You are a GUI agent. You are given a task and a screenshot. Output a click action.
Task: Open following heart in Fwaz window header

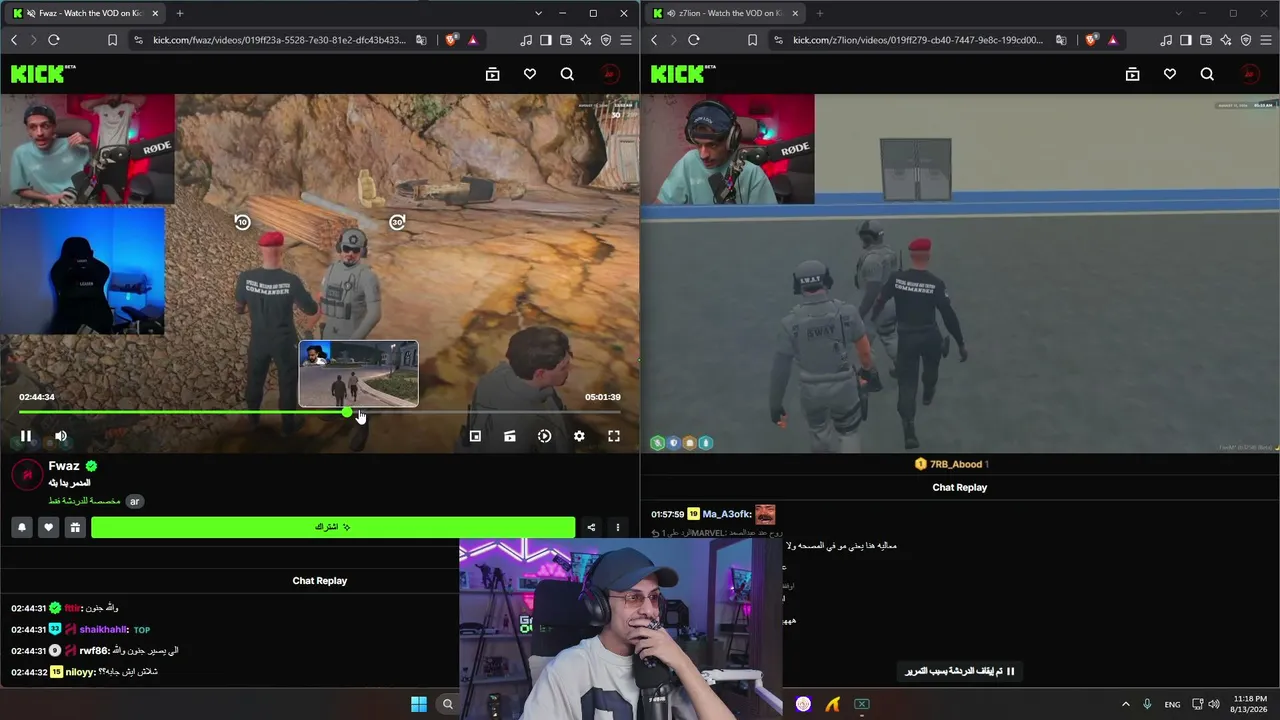tap(530, 74)
